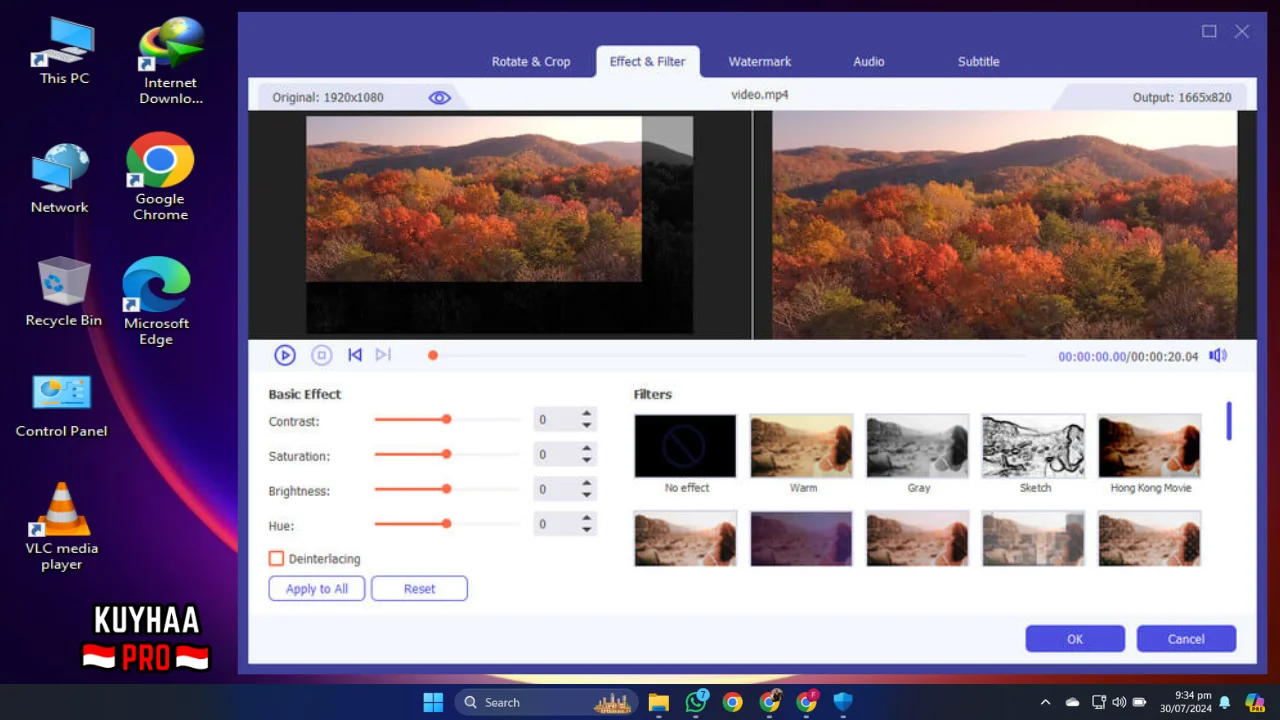Click the Saturation value input field
1280x720 pixels.
coord(556,455)
